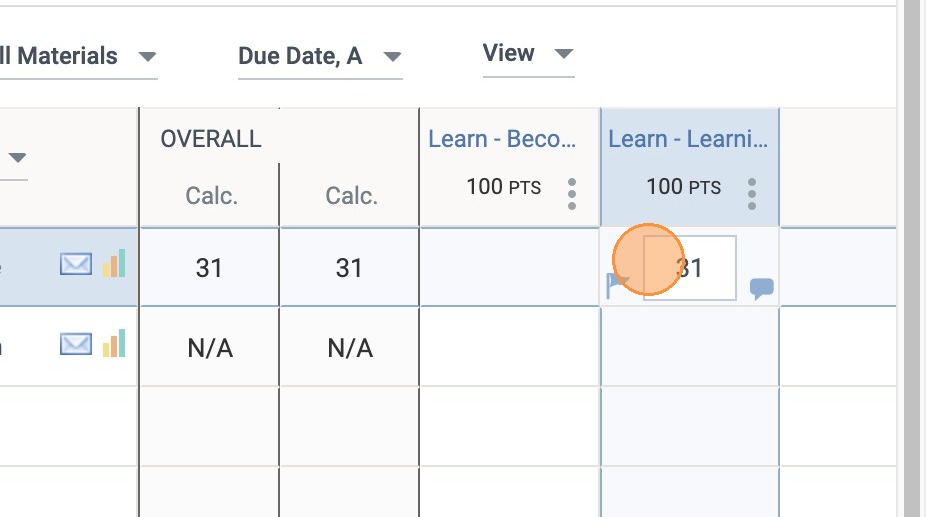Expand the dropdown arrow left of OVERALL header
Viewport: 926px width, 517px height.
[x=18, y=158]
